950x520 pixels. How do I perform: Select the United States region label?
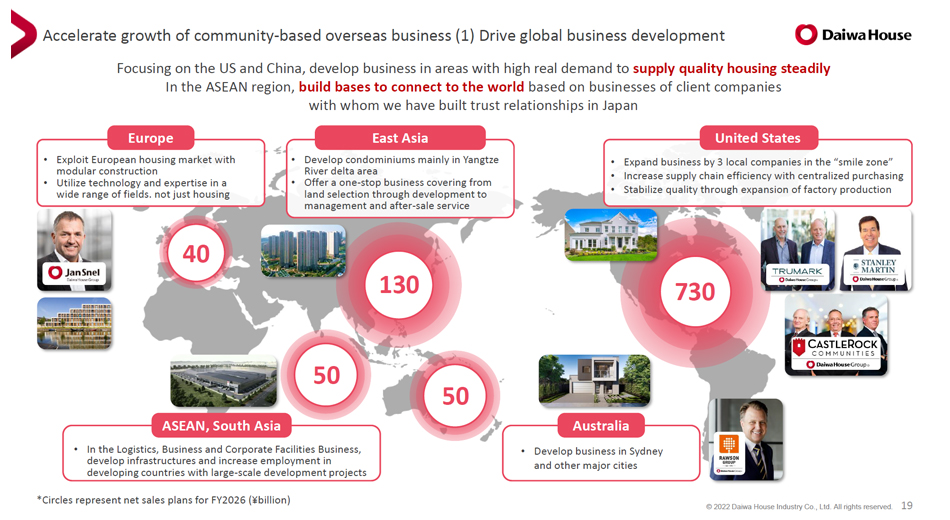tap(757, 138)
